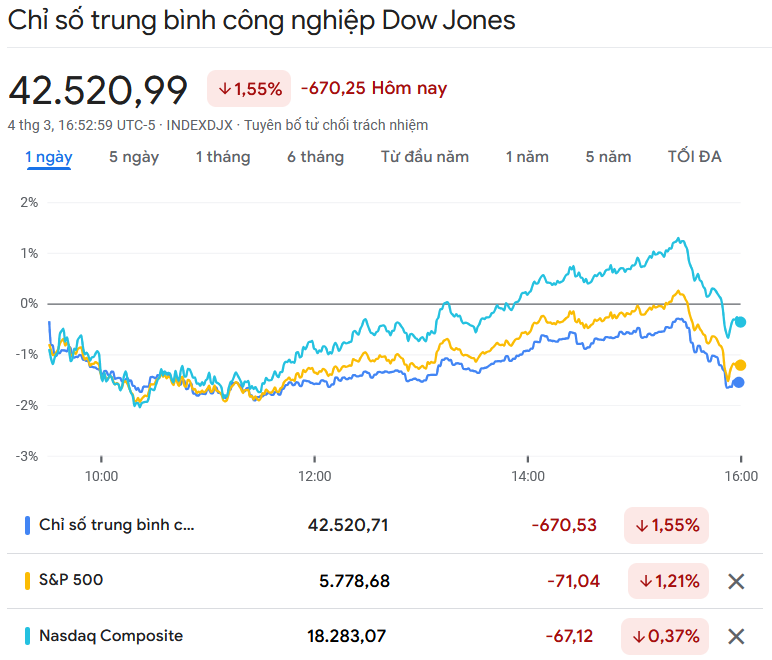Show the "1 tháng" chart range

point(222,157)
